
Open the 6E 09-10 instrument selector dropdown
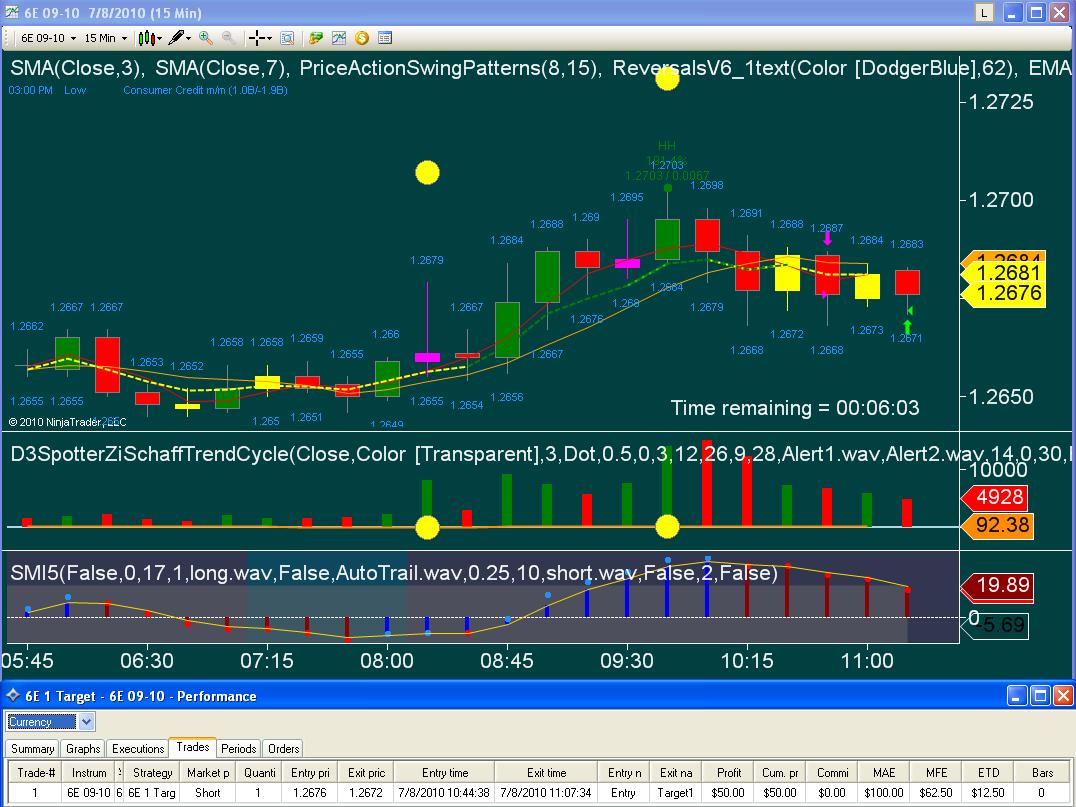pyautogui.click(x=48, y=38)
